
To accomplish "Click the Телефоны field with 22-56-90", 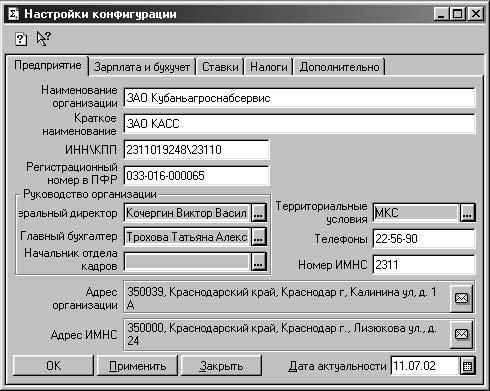I will [423, 238].
